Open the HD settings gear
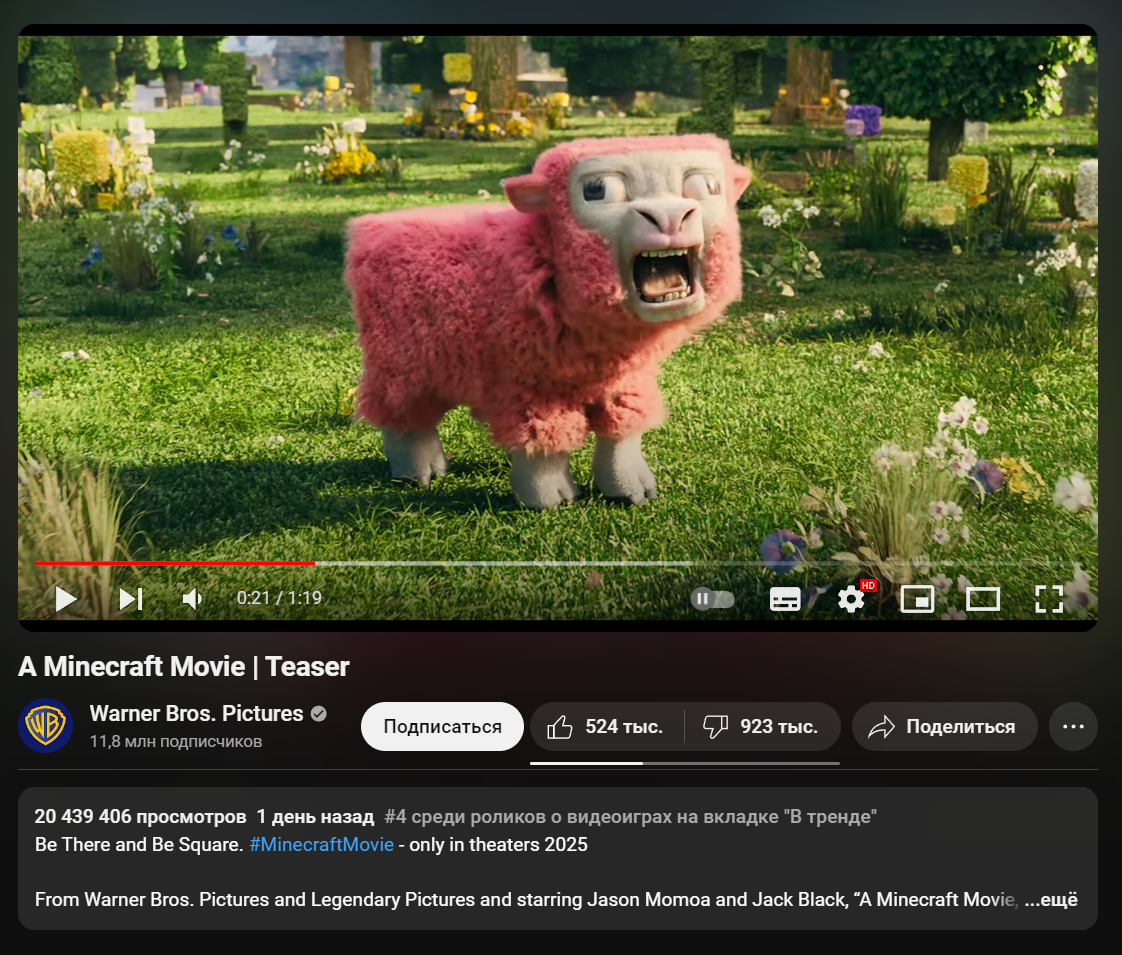Screen dimensions: 1122x955 click(x=852, y=599)
